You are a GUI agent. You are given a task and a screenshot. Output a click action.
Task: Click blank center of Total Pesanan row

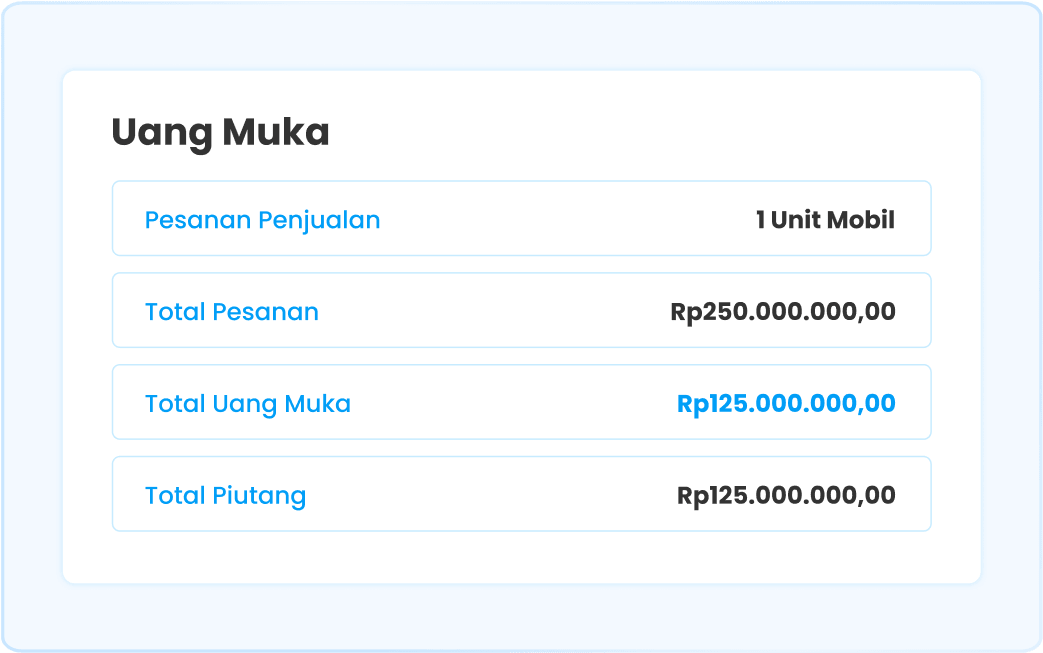click(500, 312)
